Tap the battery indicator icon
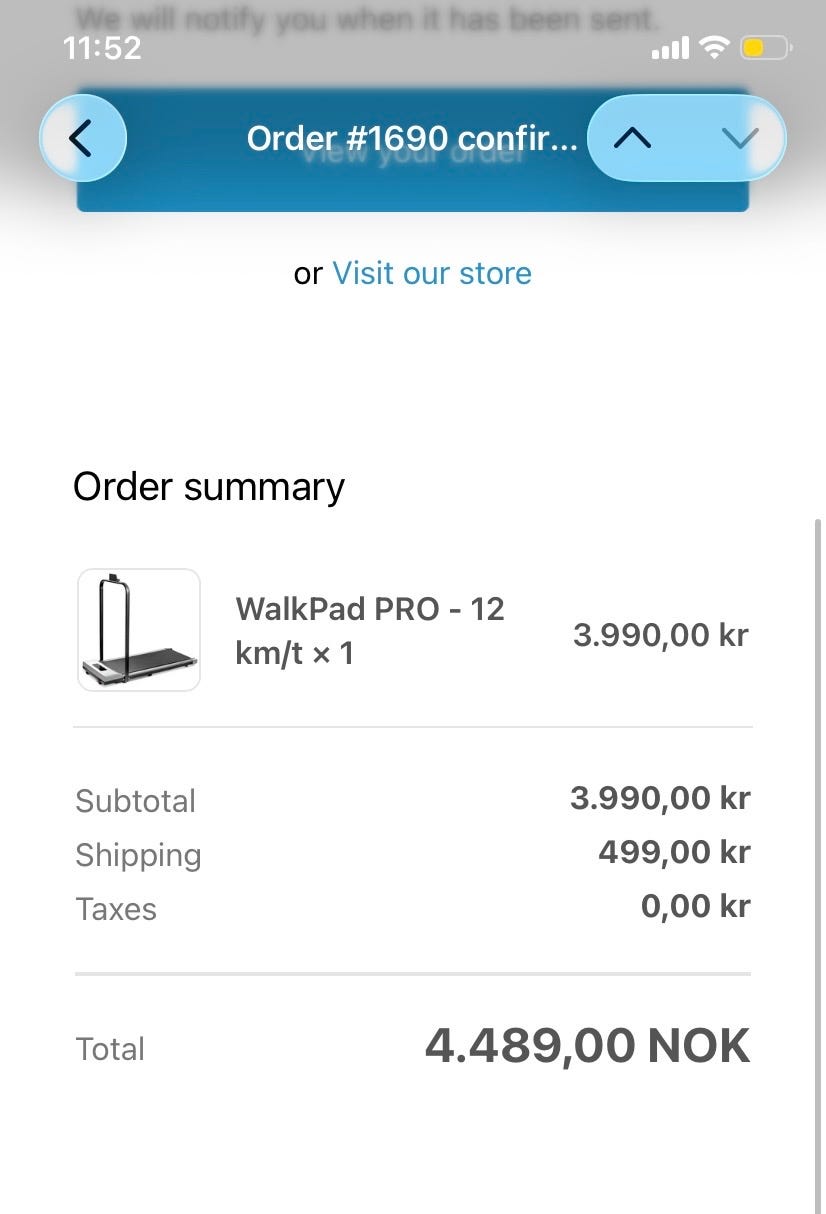This screenshot has width=826, height=1214. 766,47
